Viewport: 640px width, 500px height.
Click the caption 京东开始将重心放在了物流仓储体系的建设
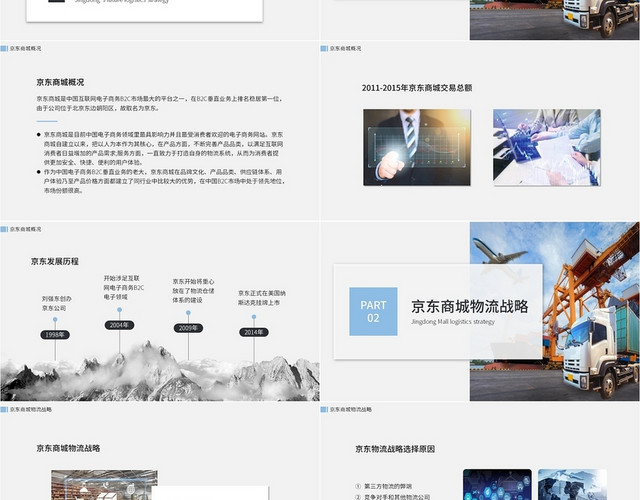(193, 291)
